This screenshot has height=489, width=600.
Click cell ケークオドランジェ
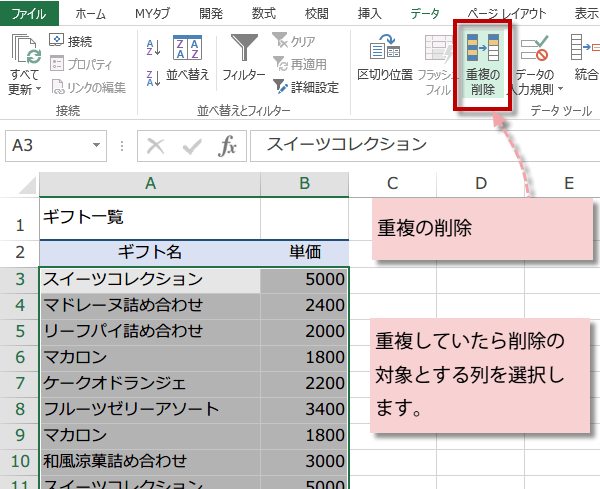150,384
